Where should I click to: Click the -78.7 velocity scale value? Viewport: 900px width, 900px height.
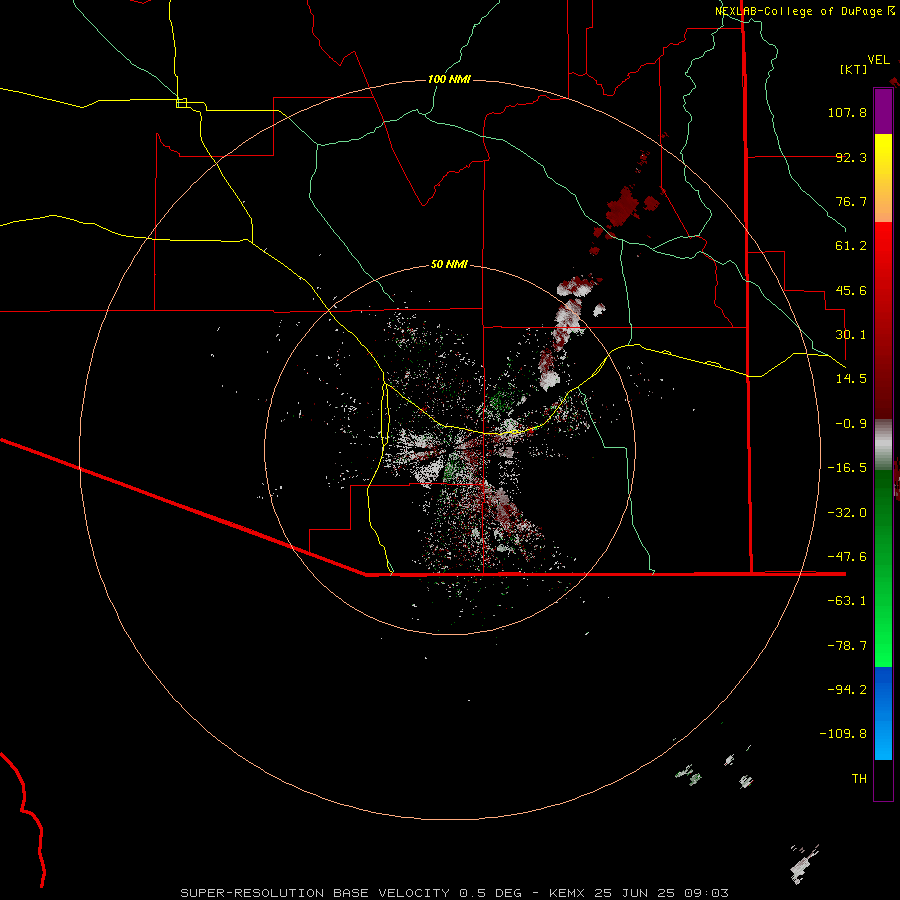pos(847,646)
